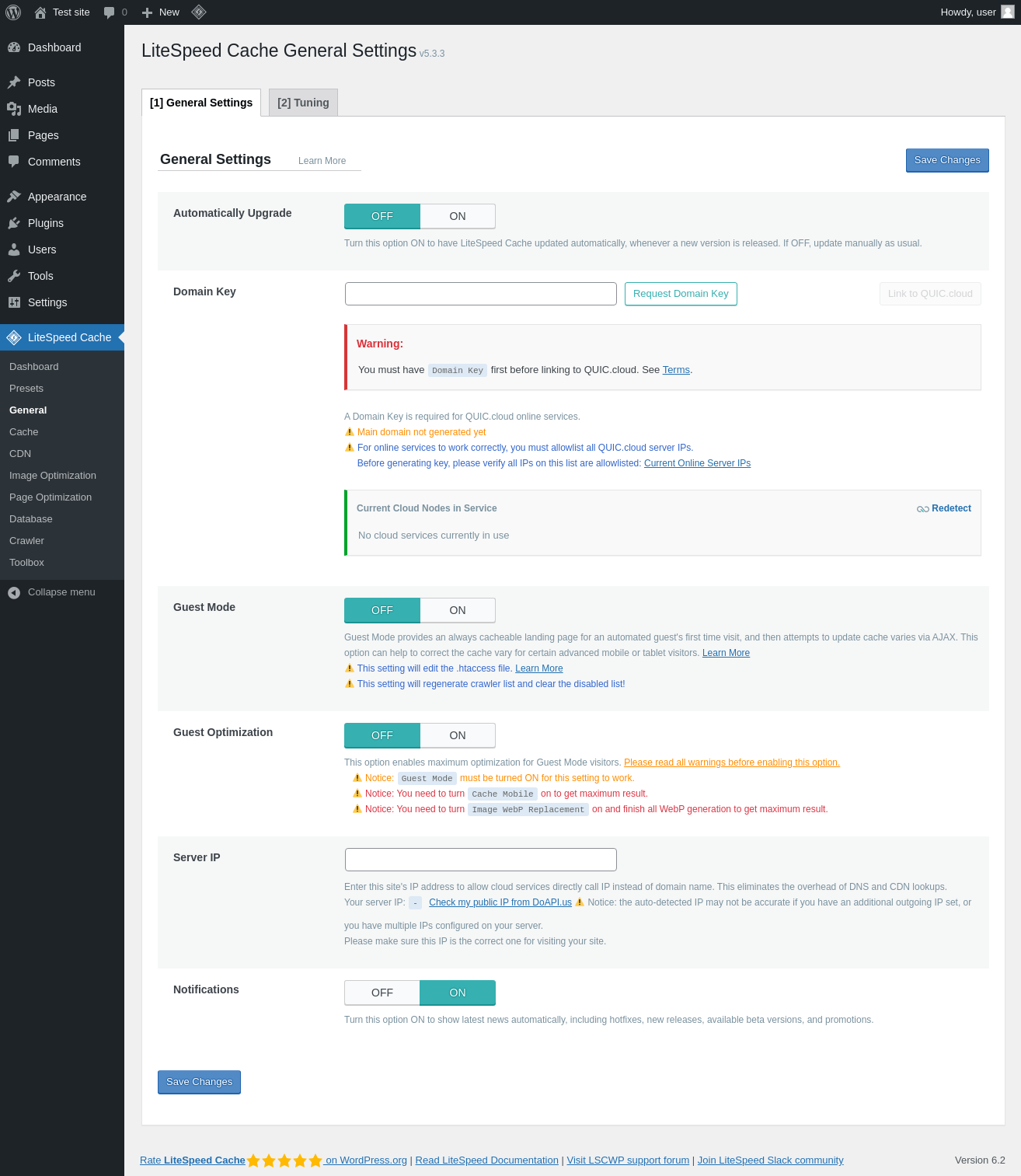Set Guest Mode to OFF
The height and width of the screenshot is (1176, 1021).
point(382,610)
